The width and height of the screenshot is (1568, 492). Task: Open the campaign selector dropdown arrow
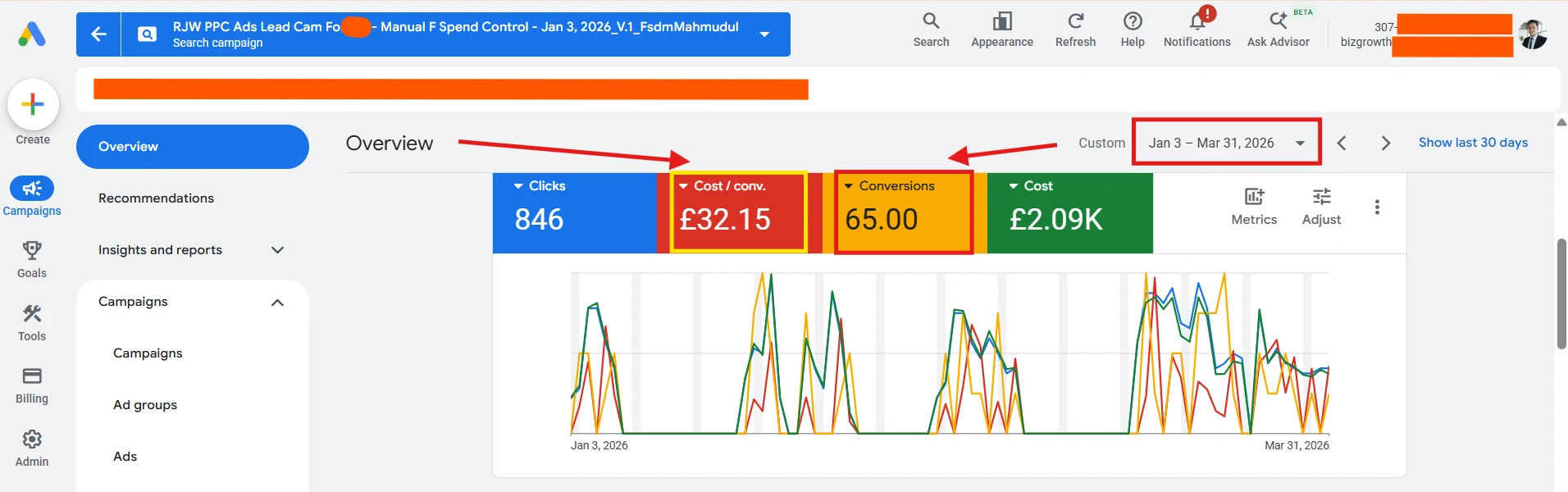click(x=764, y=34)
